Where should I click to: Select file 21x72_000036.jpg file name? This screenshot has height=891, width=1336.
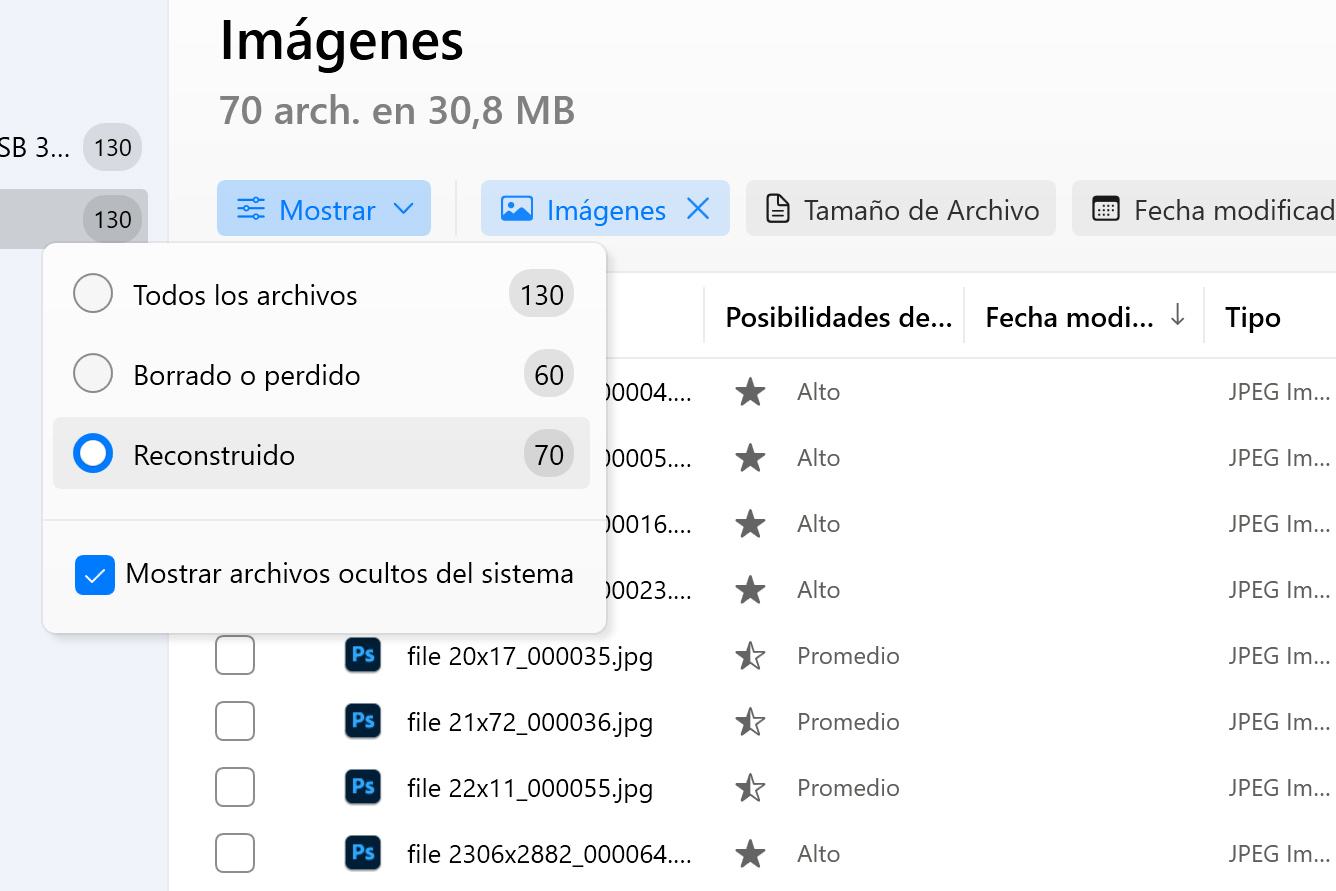(530, 723)
